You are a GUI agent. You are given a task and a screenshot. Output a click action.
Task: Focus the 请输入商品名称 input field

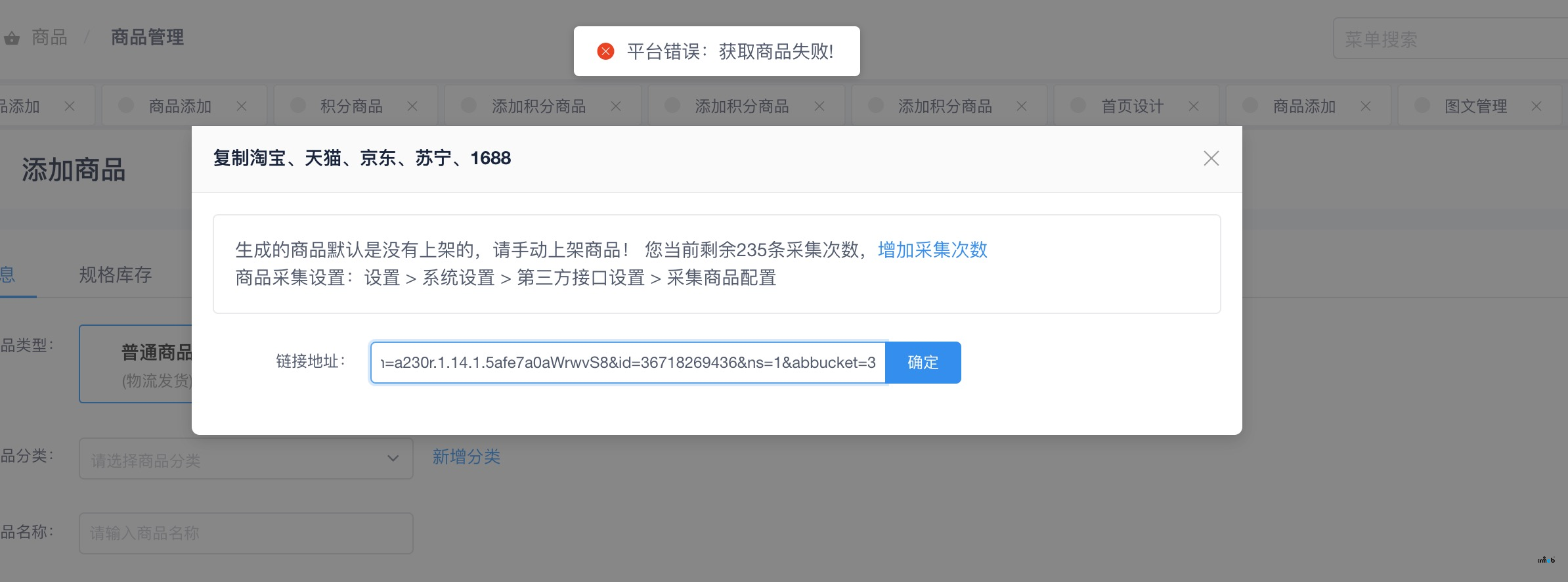pyautogui.click(x=246, y=533)
